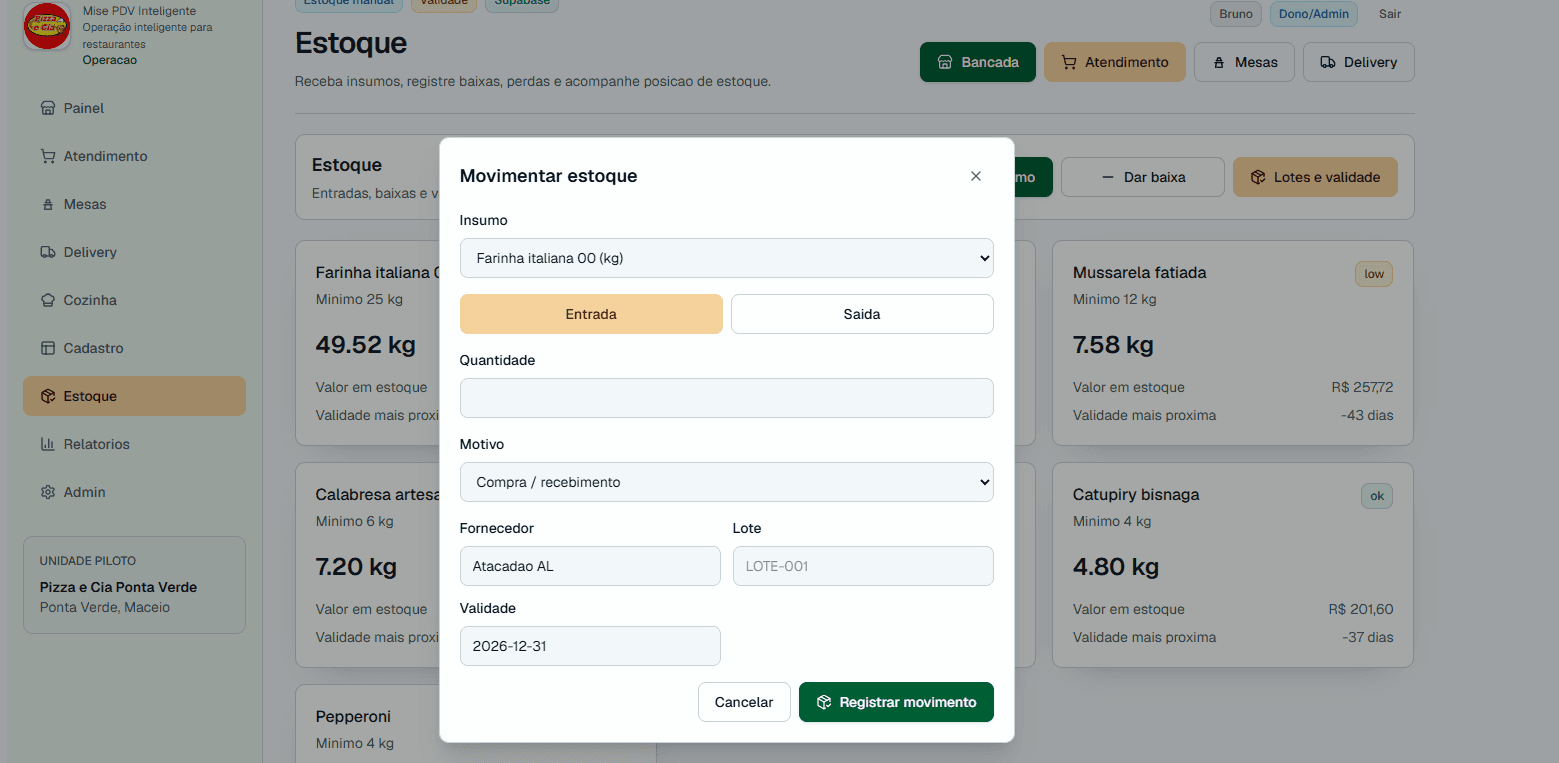
Task: Open Admin in the sidebar
Action: (134, 492)
